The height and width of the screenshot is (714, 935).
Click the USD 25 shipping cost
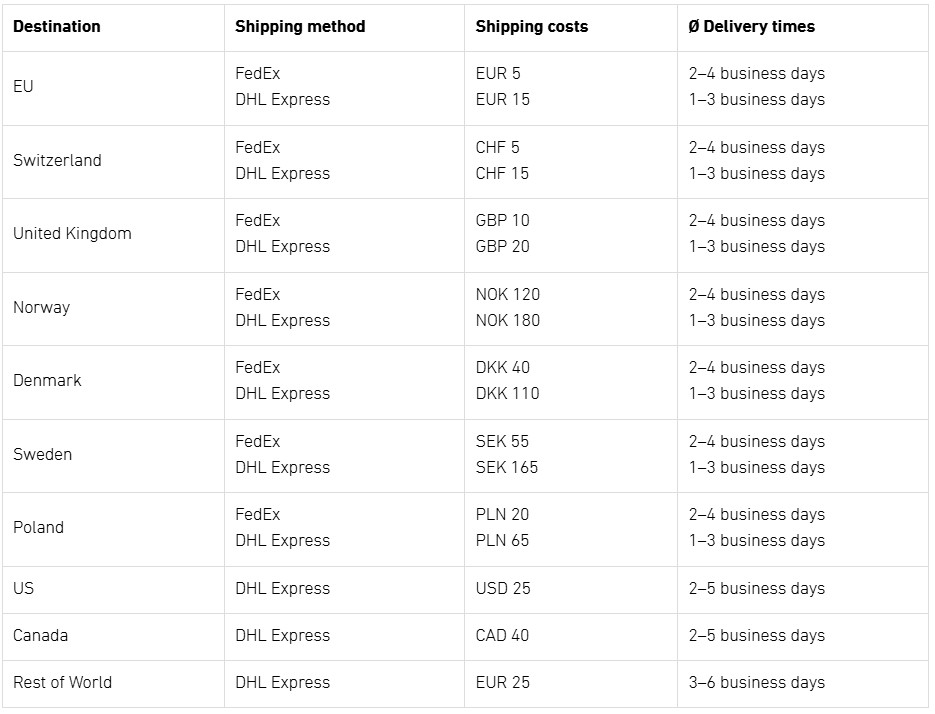click(503, 588)
